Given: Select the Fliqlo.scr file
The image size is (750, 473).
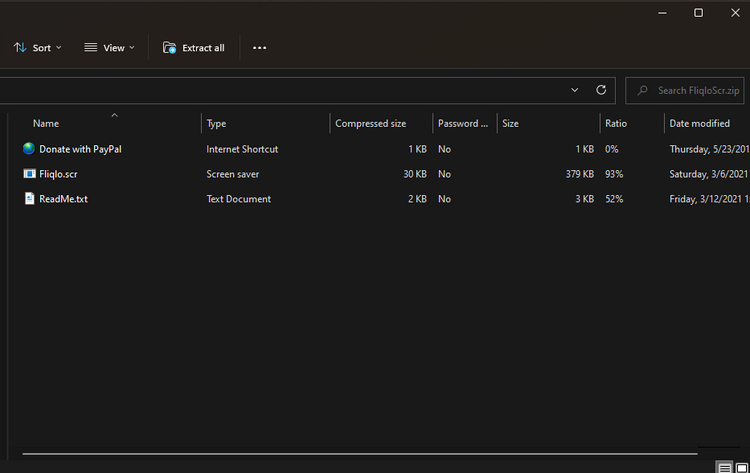Looking at the screenshot, I should click(58, 174).
